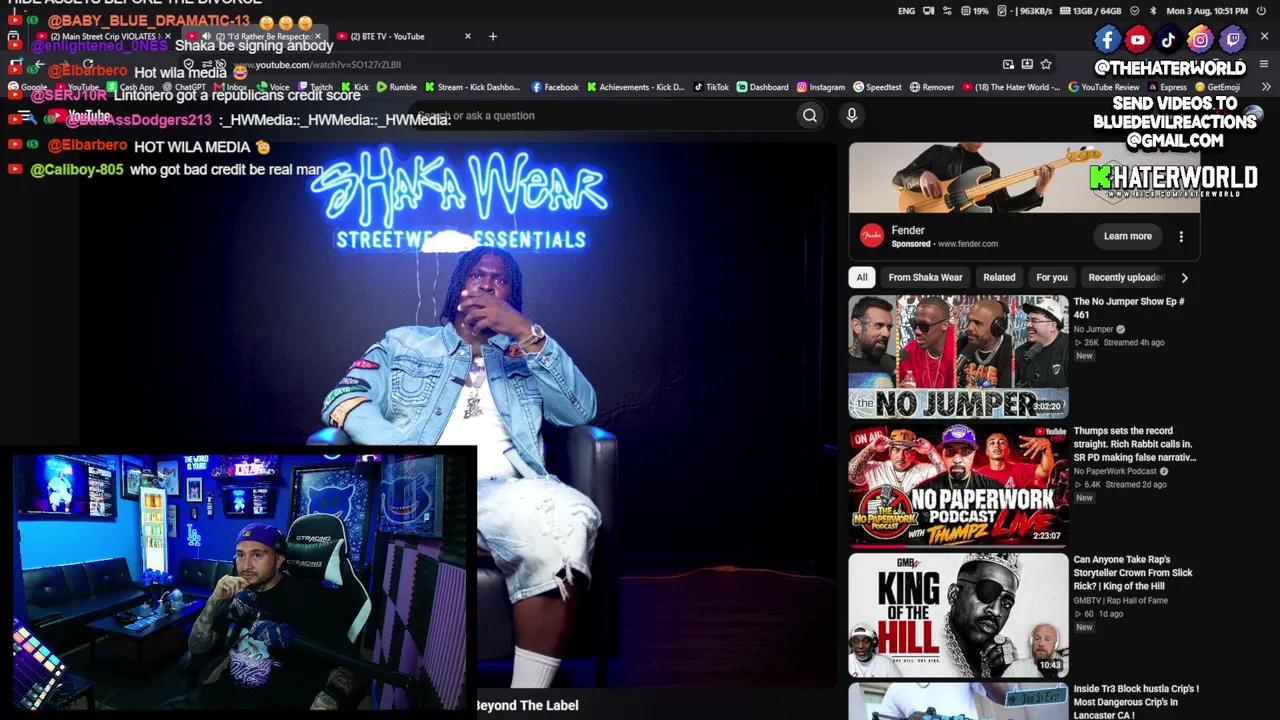Bookmark this page with the star icon

(1046, 64)
